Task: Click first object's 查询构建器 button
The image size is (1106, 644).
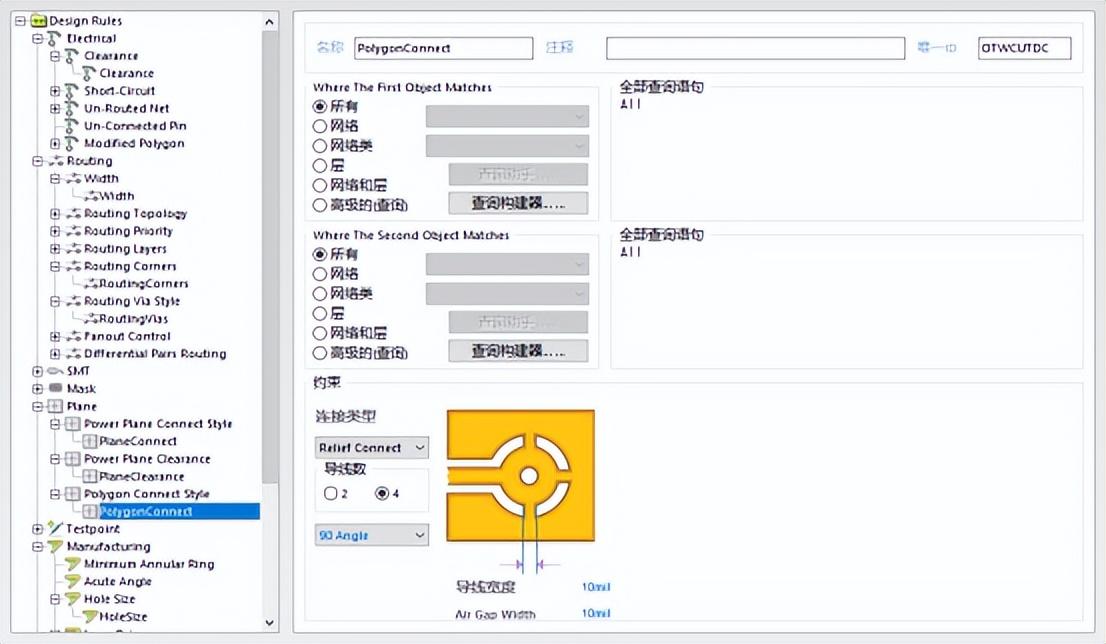Action: point(517,203)
